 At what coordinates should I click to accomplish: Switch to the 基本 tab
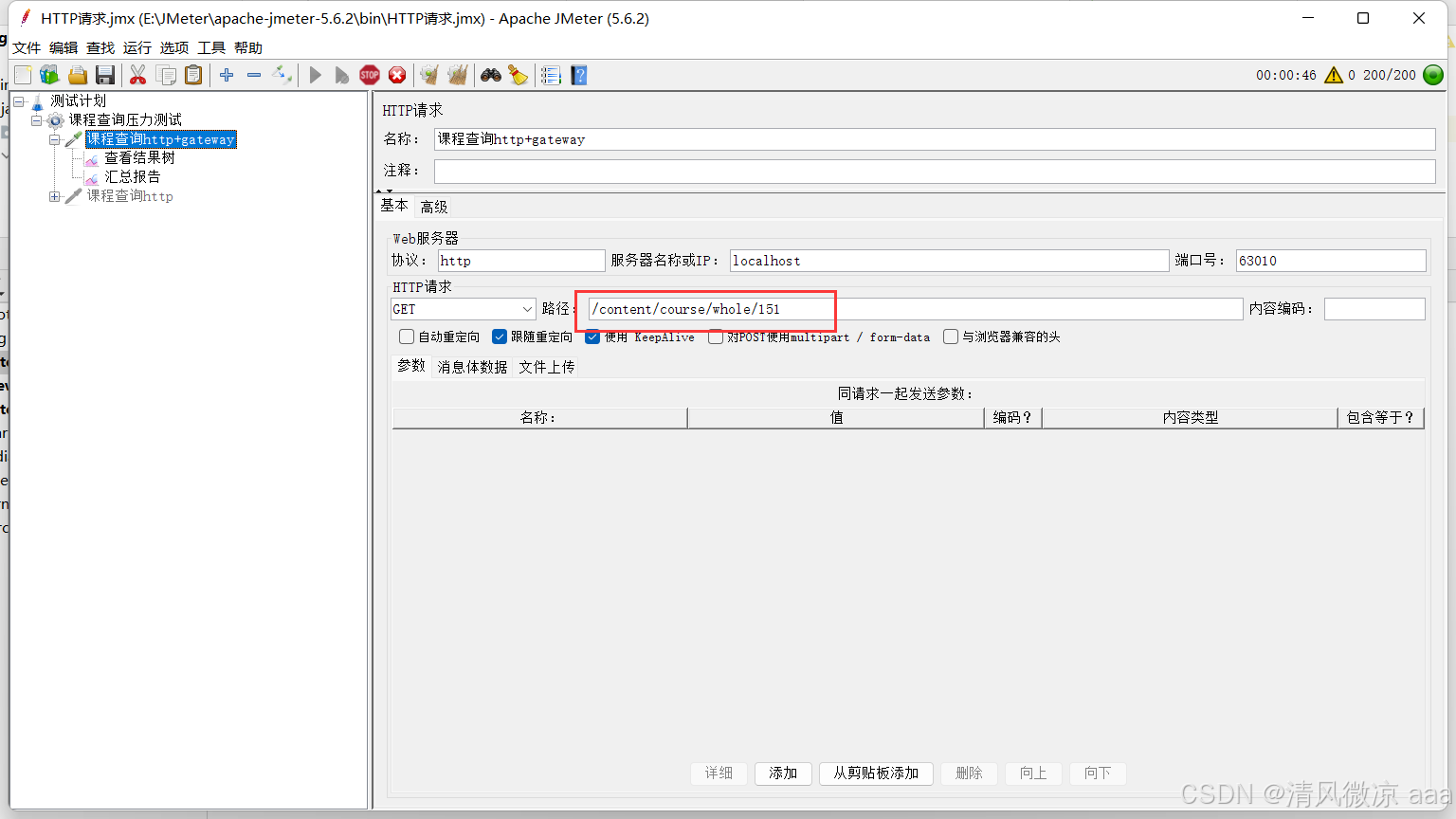pyautogui.click(x=394, y=206)
